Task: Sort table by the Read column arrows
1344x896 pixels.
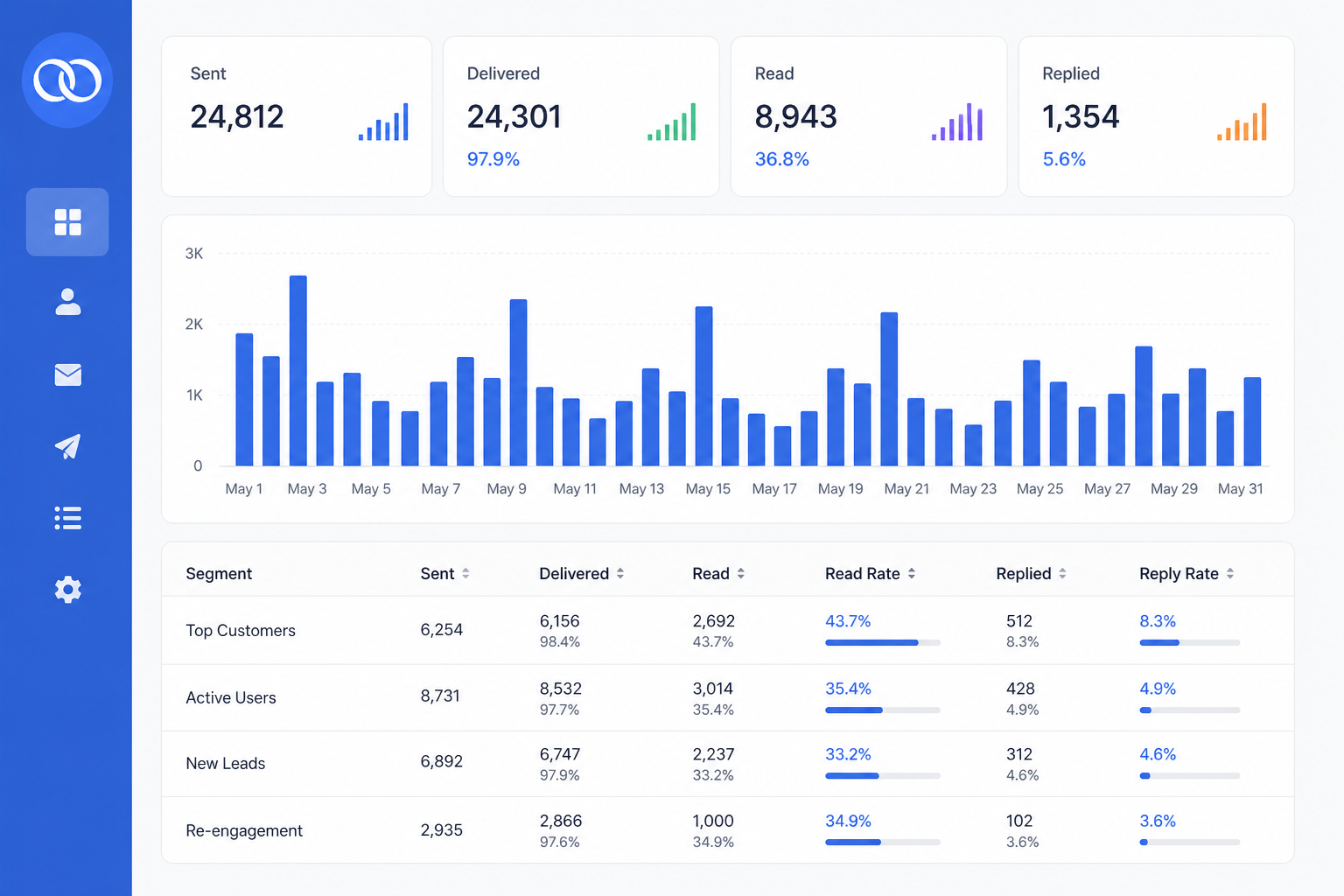Action: pos(741,573)
